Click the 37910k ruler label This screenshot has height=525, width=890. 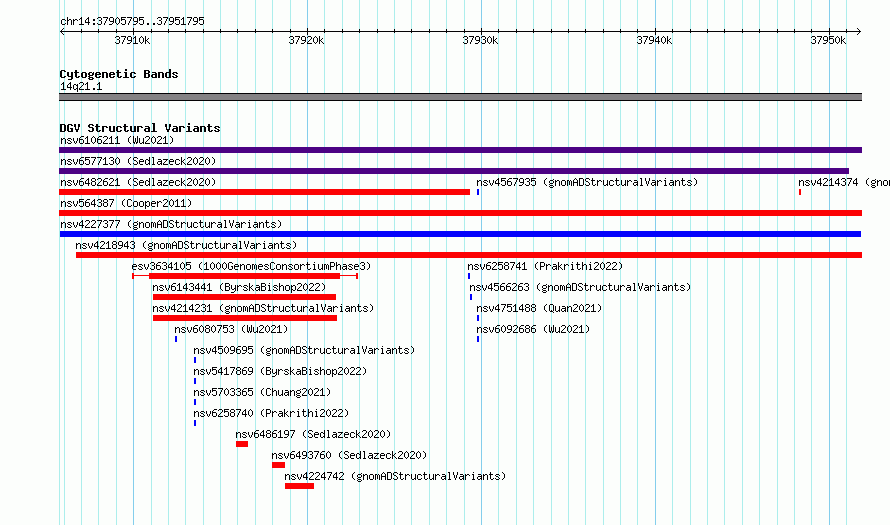click(132, 40)
